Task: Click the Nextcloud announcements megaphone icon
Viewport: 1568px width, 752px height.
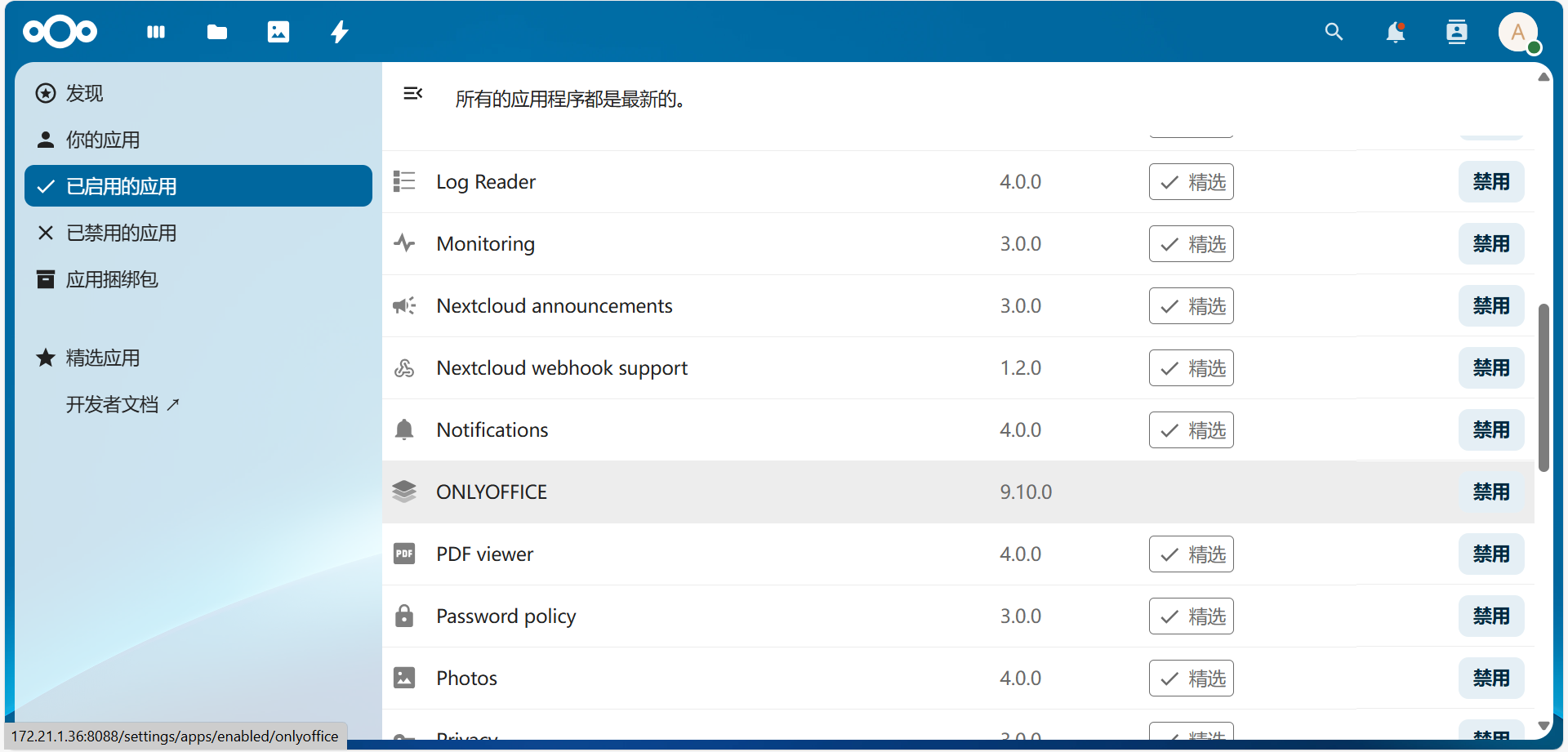Action: tap(404, 305)
